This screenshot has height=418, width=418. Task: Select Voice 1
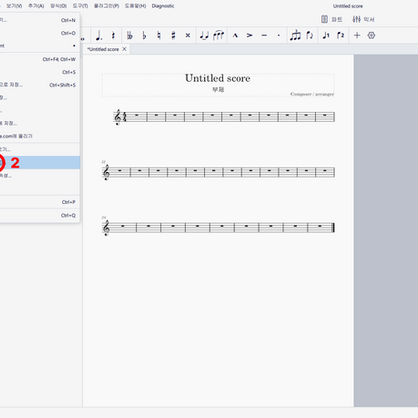pos(326,35)
